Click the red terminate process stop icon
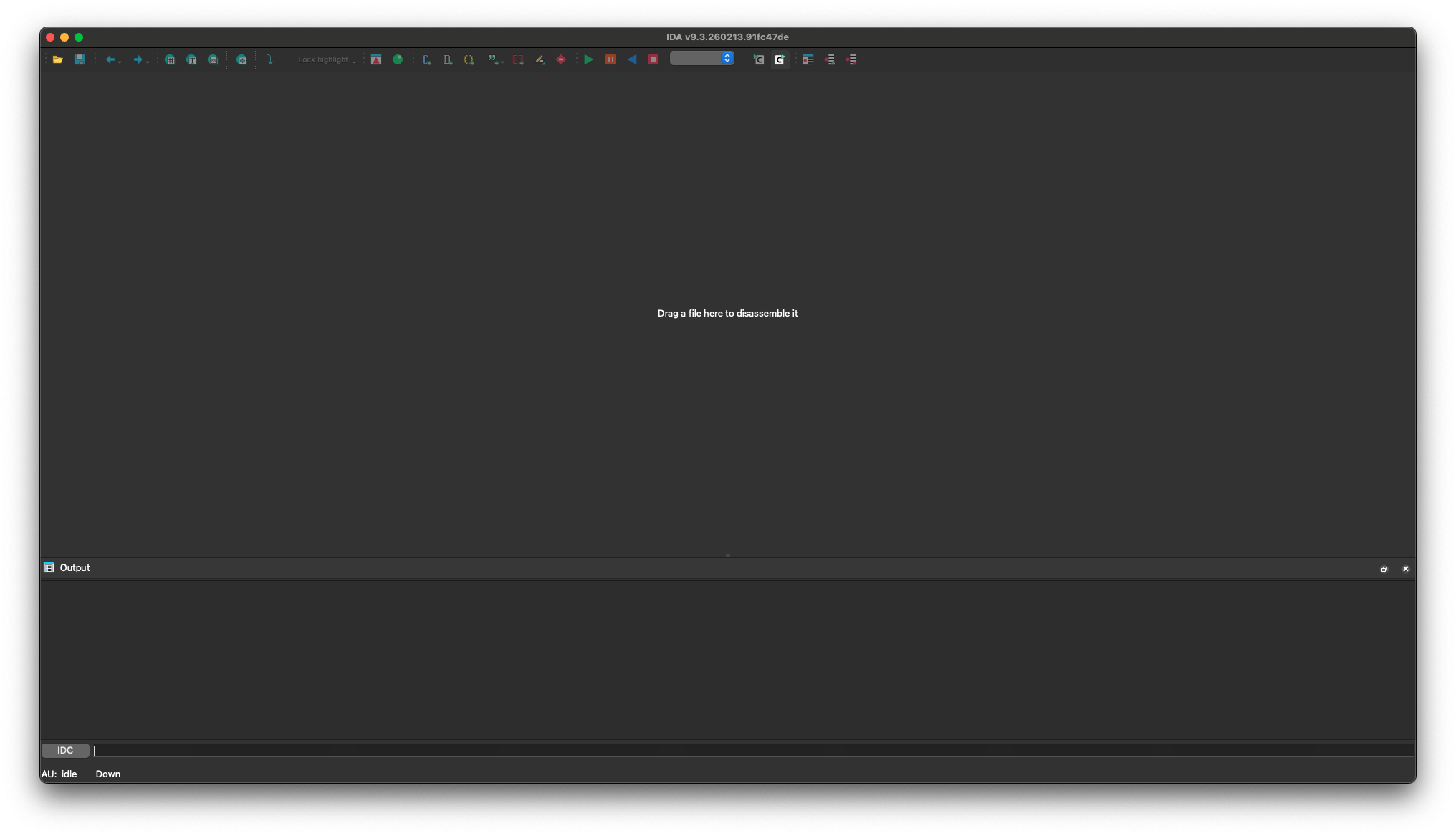The width and height of the screenshot is (1456, 836). click(x=653, y=59)
